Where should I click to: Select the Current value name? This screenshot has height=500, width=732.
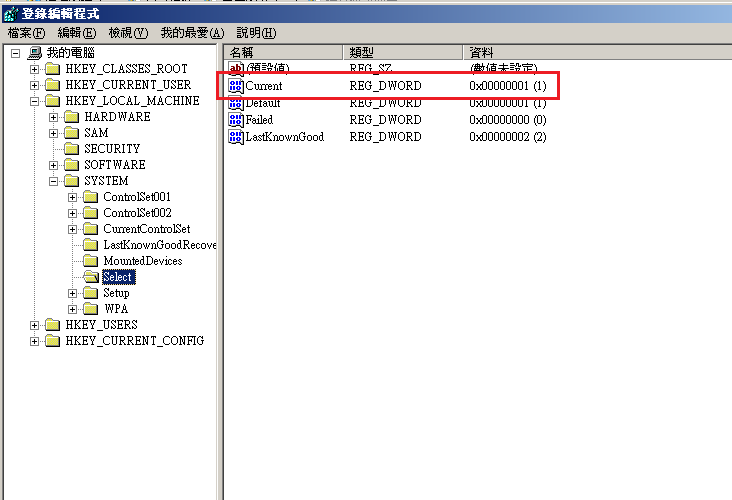click(264, 86)
